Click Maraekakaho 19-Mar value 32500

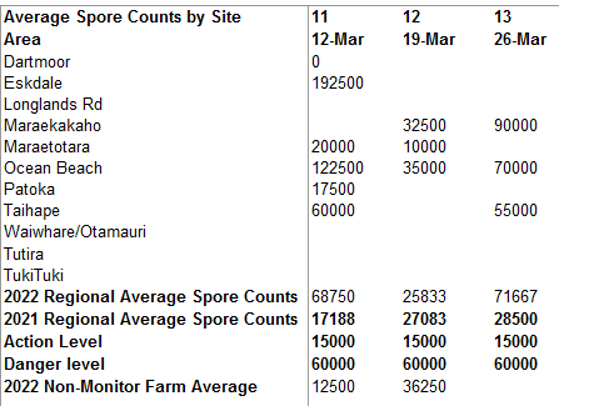424,125
